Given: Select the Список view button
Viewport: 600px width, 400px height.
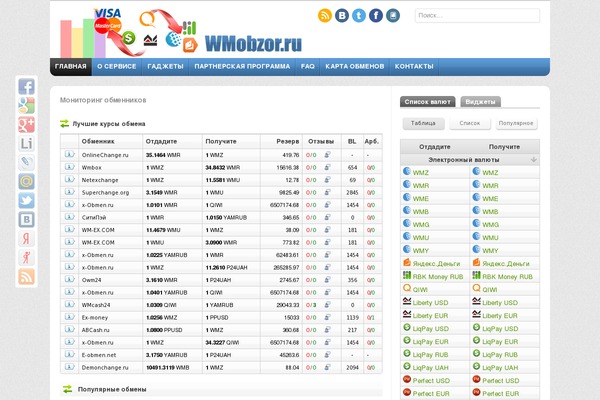Looking at the screenshot, I should click(x=470, y=123).
